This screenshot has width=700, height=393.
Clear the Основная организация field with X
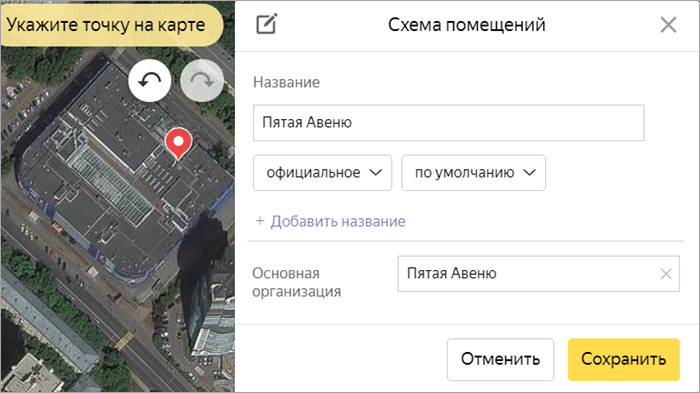(666, 274)
